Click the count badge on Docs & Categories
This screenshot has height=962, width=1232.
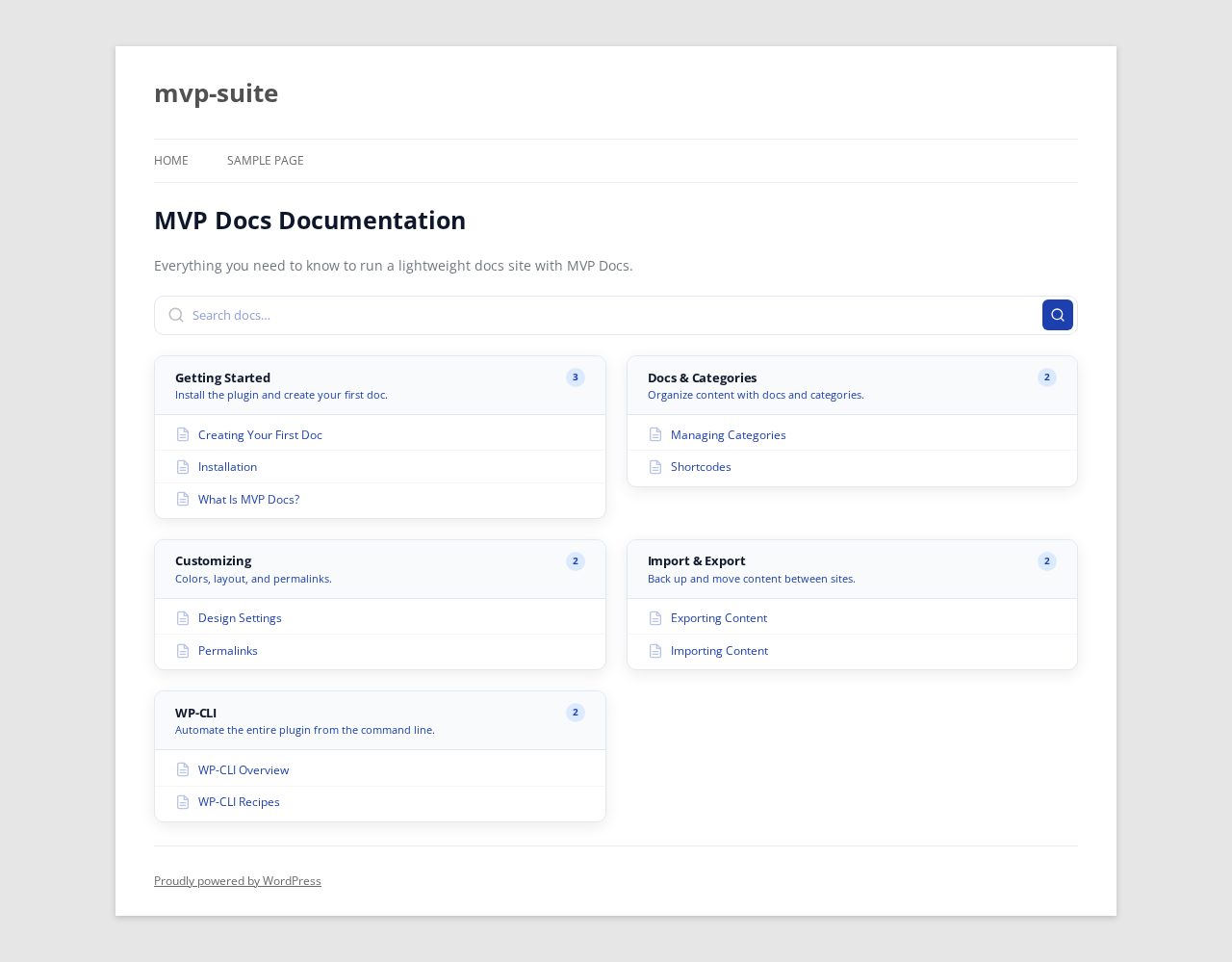tap(1047, 377)
